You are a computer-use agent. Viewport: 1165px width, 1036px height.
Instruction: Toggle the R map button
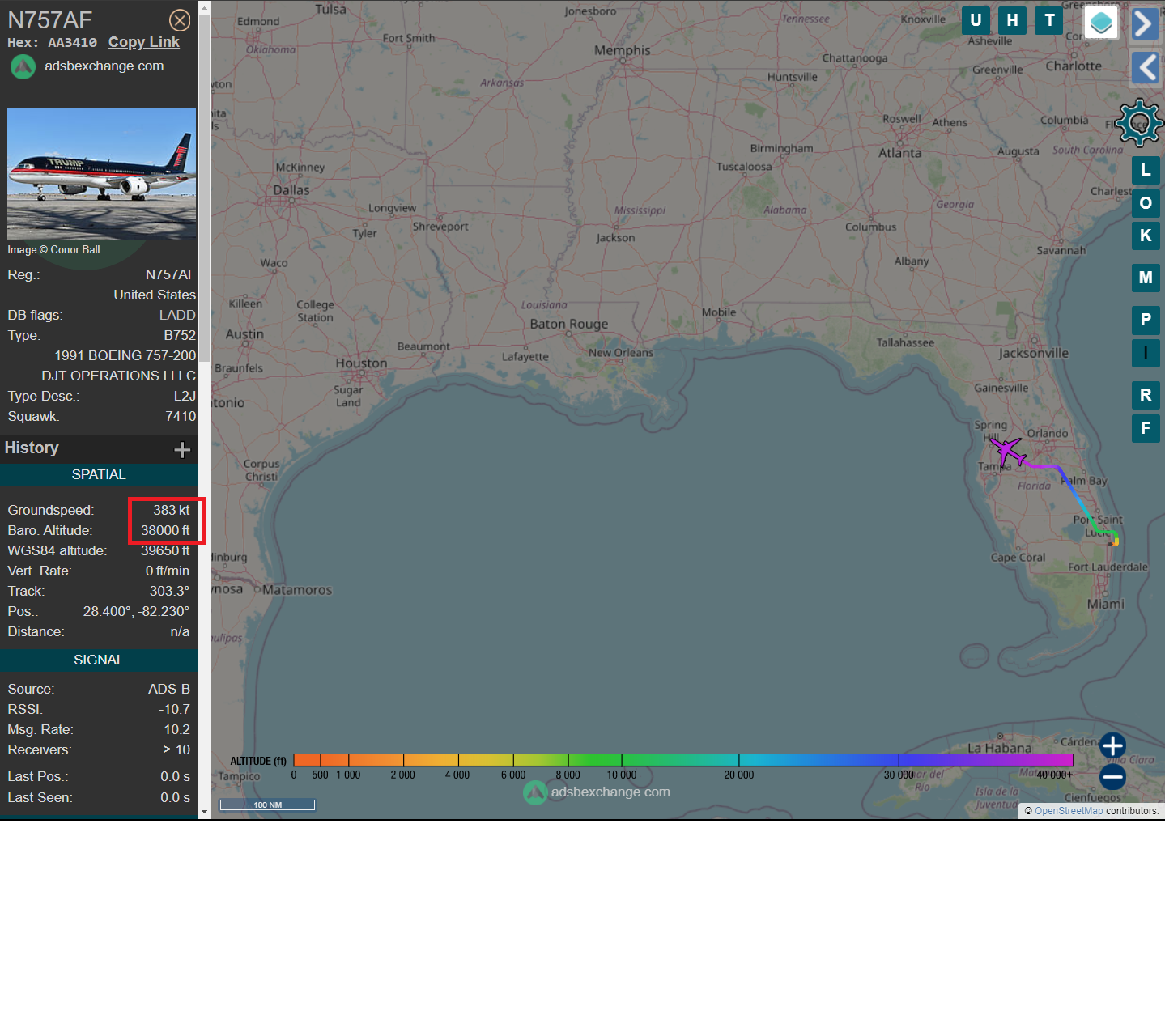click(1146, 395)
